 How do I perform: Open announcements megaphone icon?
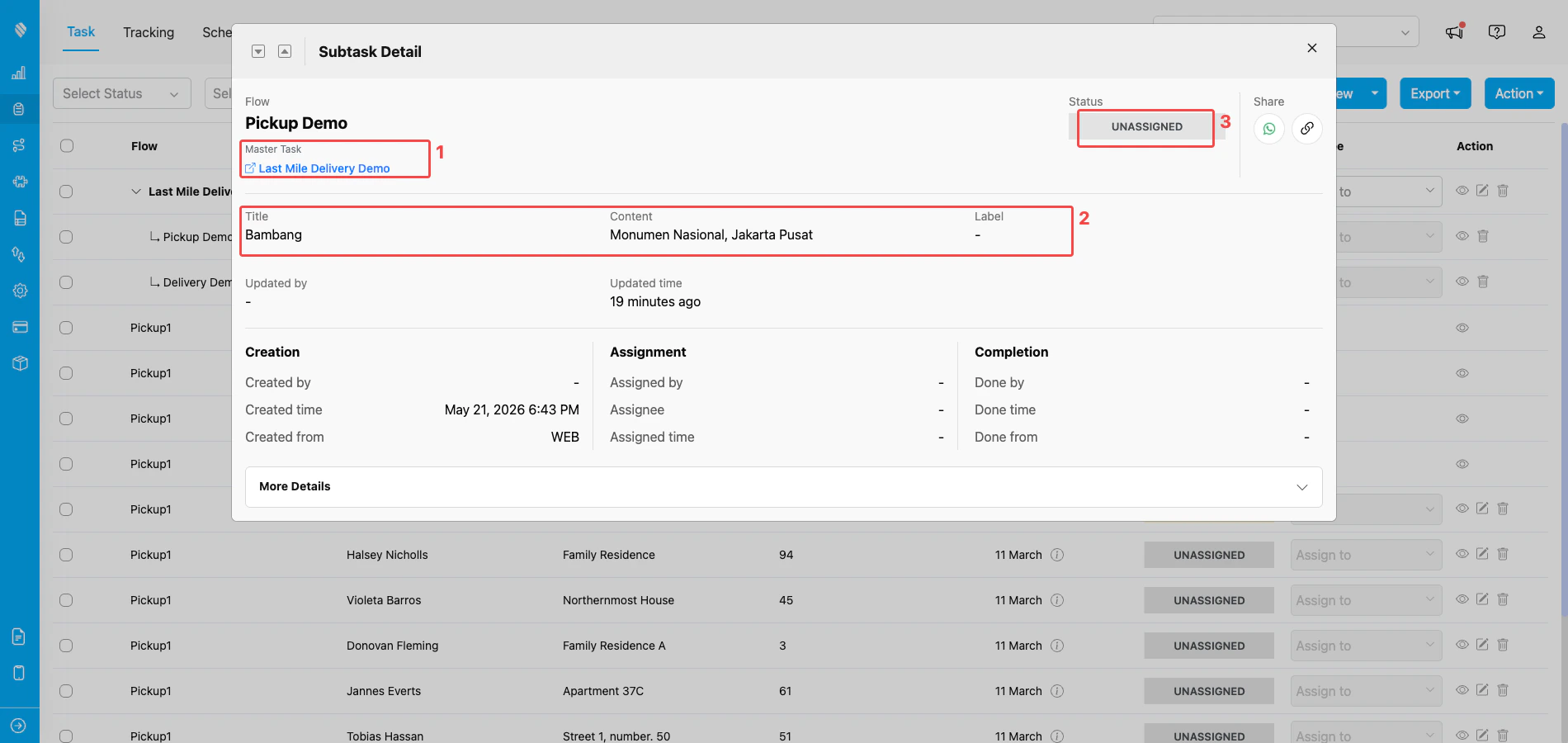[1454, 31]
